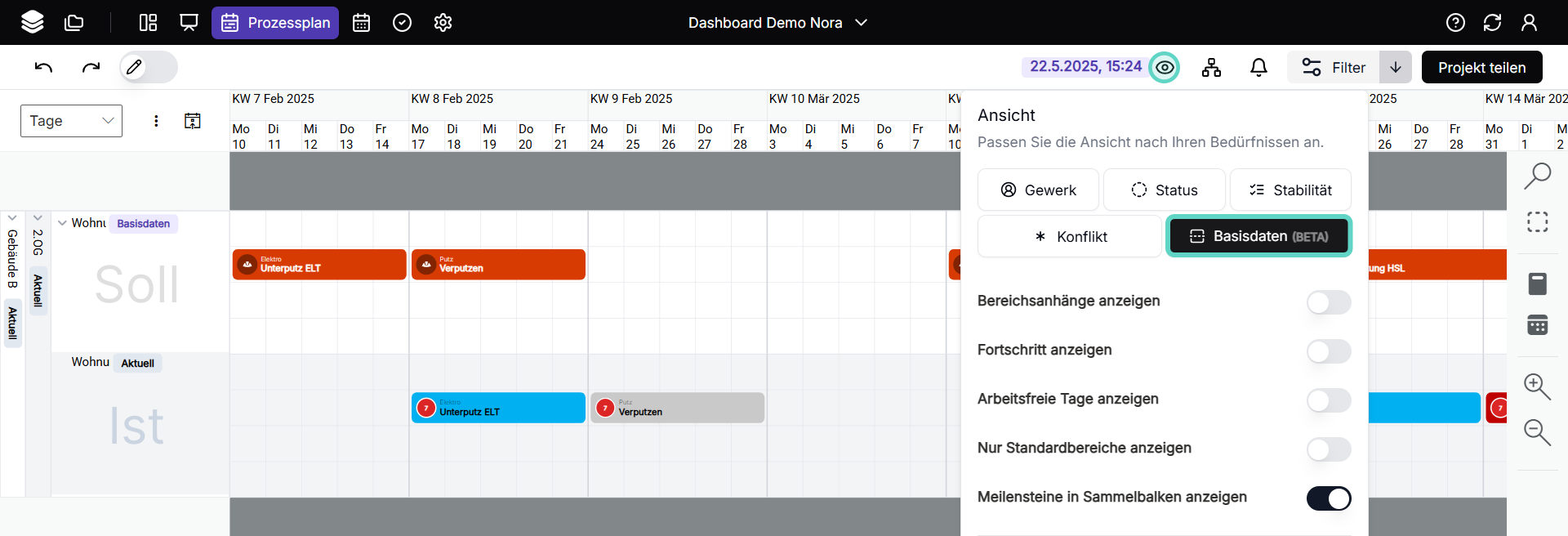Screen dimensions: 1568x536
Task: Open the Tage time scale dropdown
Action: tap(71, 121)
